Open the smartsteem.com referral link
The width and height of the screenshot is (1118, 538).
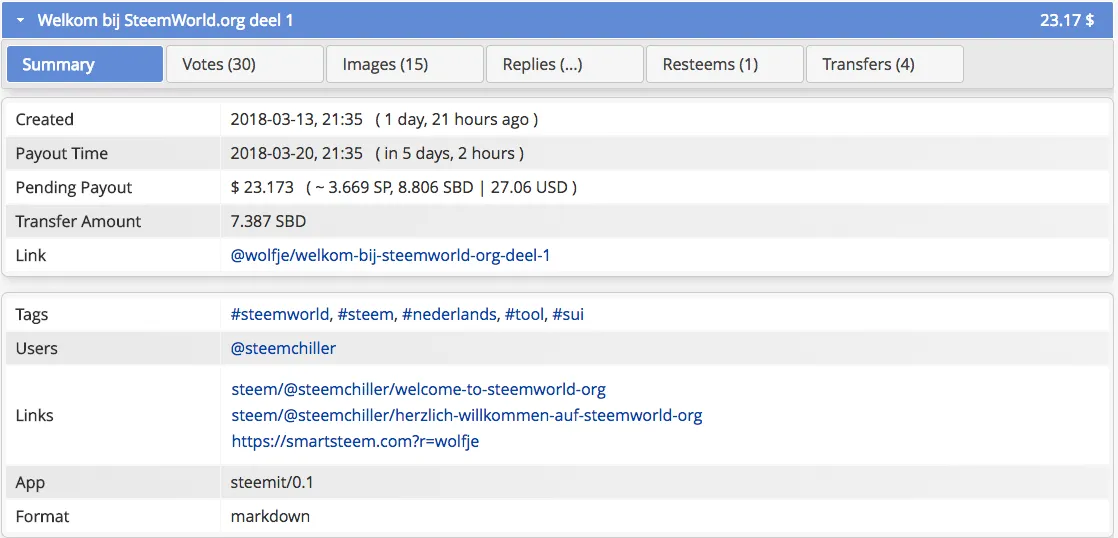pyautogui.click(x=355, y=441)
